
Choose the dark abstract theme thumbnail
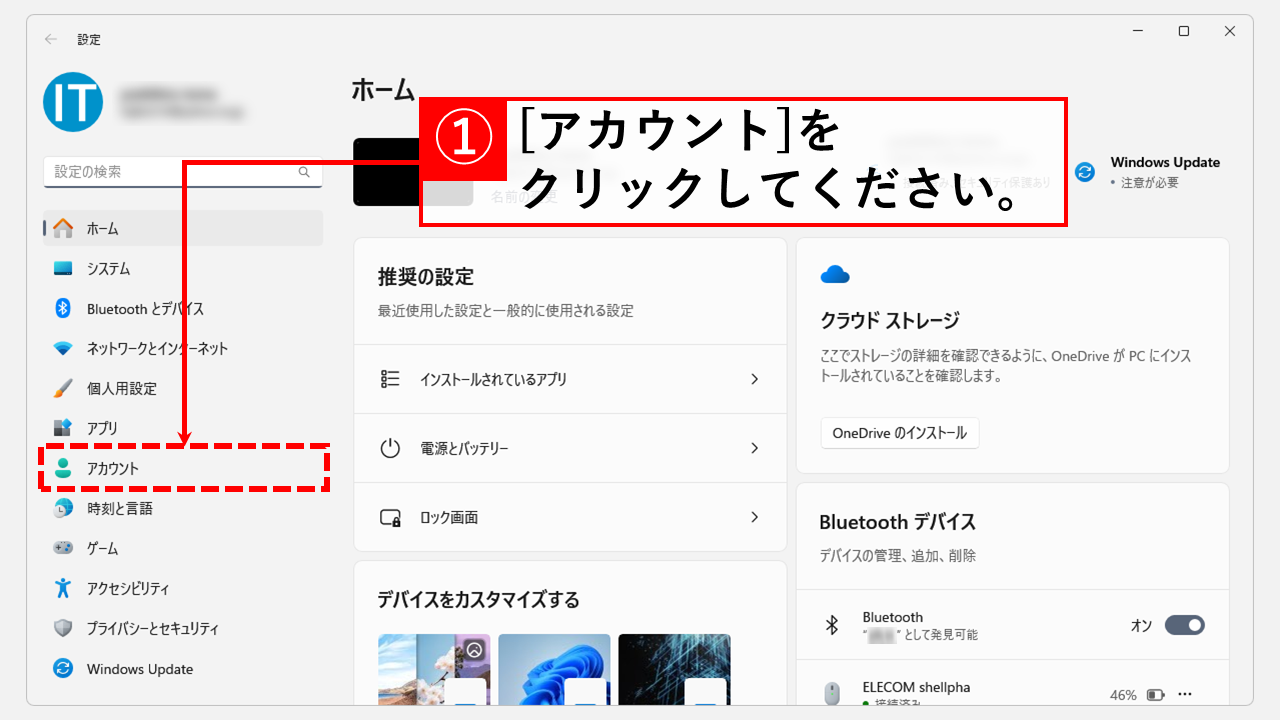674,669
